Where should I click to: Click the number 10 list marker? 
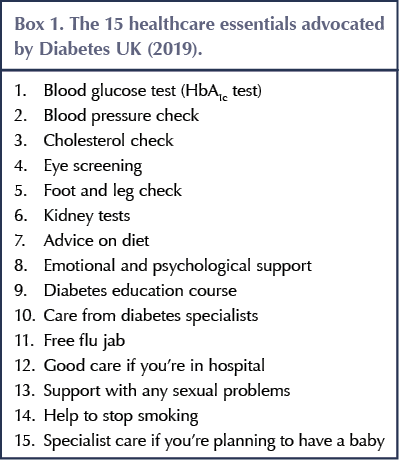25,315
